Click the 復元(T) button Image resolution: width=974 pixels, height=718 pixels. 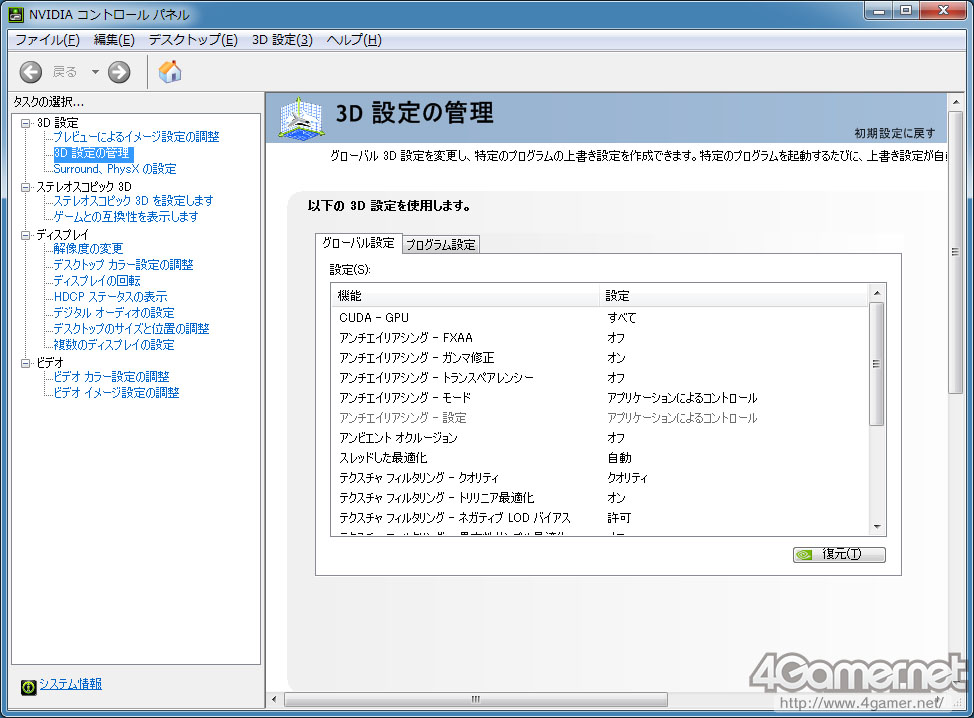coord(839,554)
